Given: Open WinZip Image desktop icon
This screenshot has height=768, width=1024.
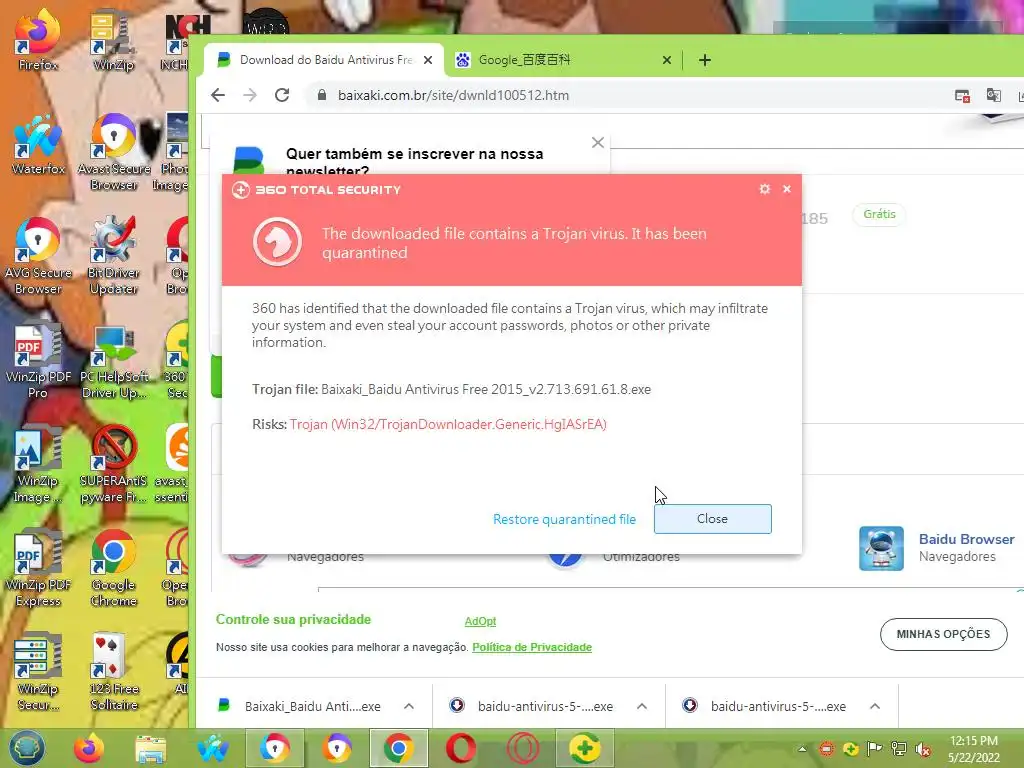Looking at the screenshot, I should pos(38,465).
